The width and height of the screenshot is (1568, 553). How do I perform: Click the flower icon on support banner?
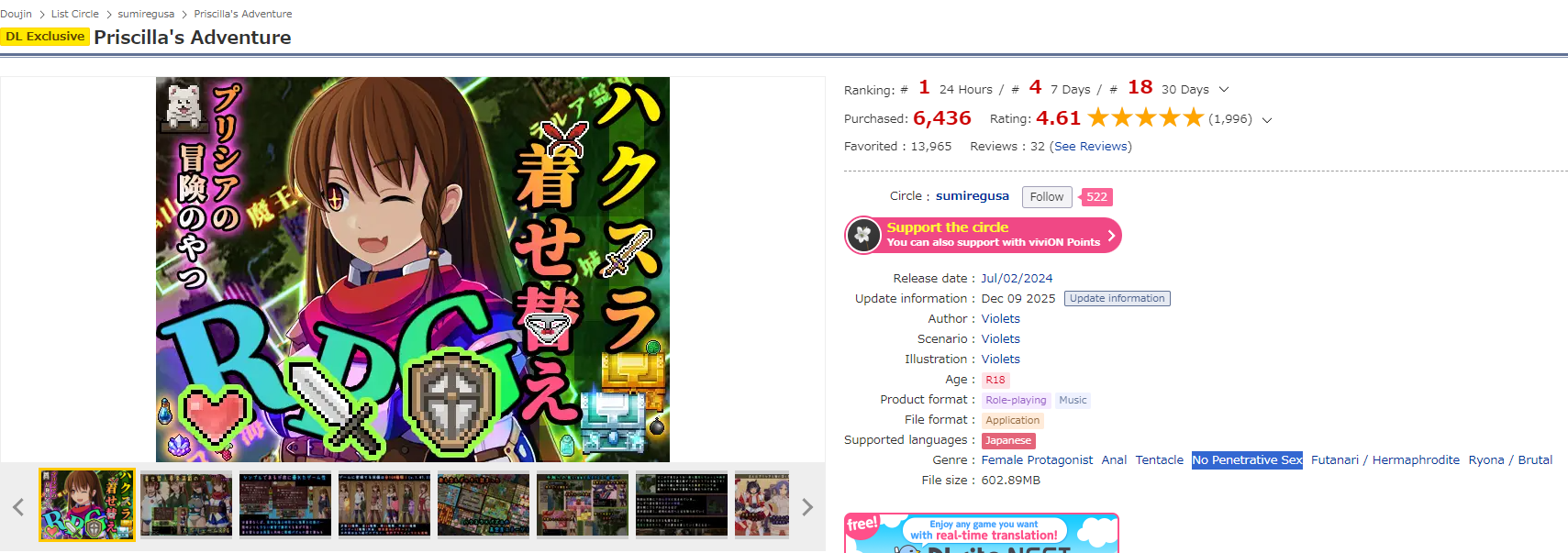point(862,236)
